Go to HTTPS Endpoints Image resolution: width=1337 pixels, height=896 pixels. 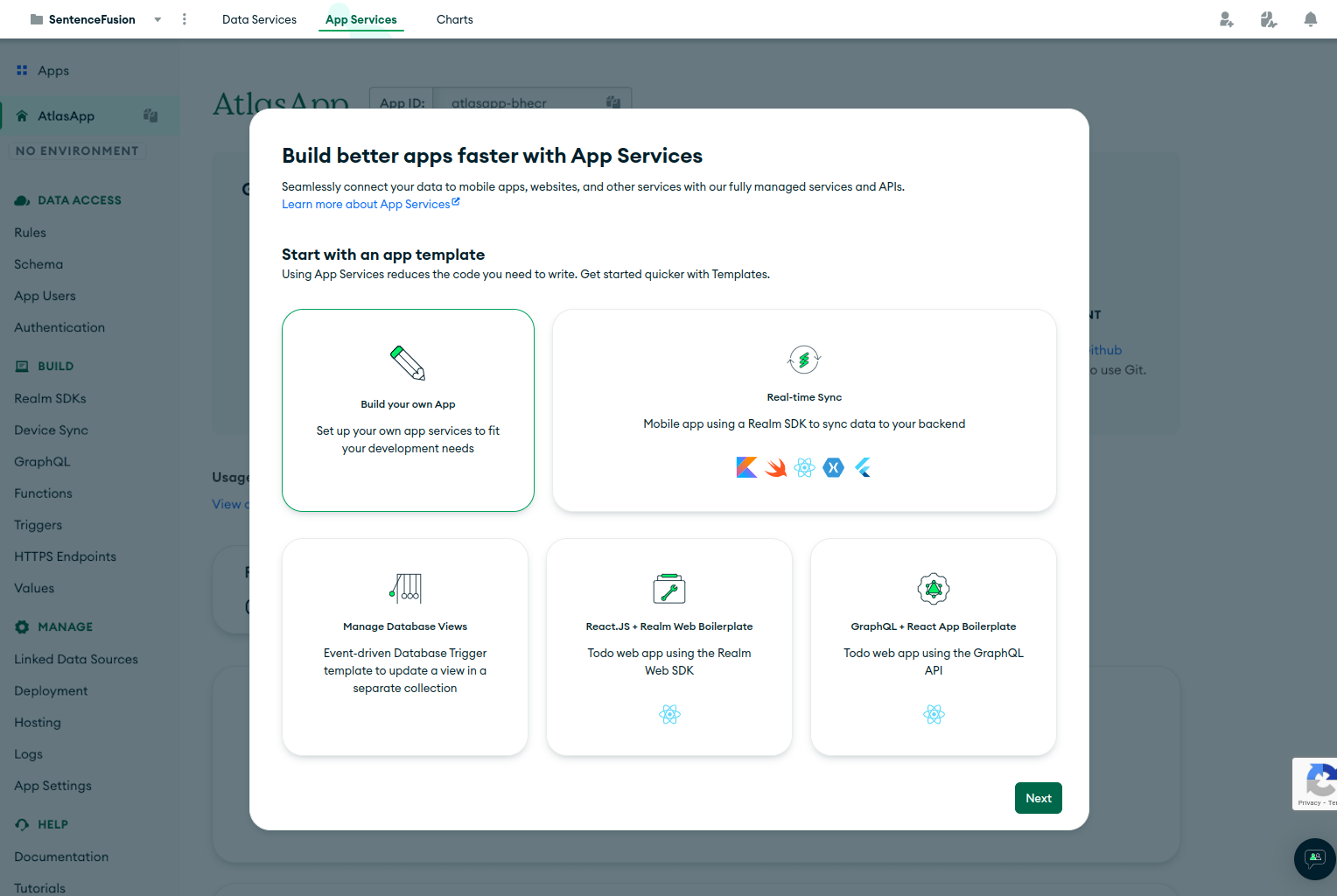coord(65,556)
